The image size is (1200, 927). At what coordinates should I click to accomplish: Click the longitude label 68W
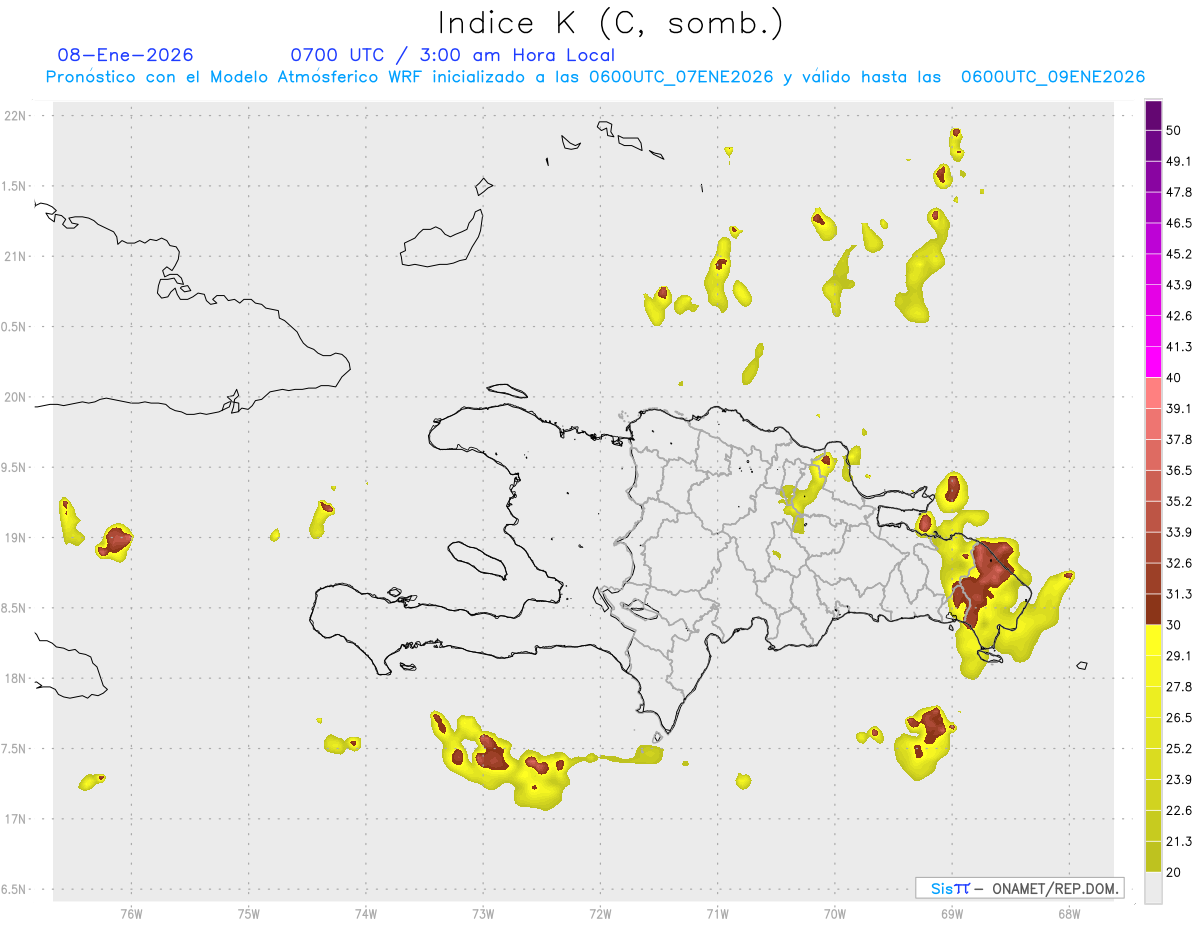point(1069,914)
